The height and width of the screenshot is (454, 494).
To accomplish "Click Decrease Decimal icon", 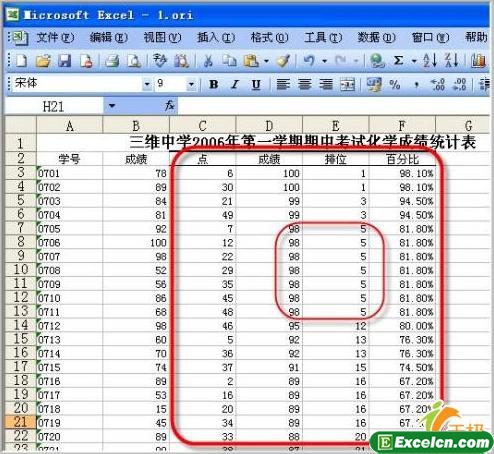I will tap(459, 84).
